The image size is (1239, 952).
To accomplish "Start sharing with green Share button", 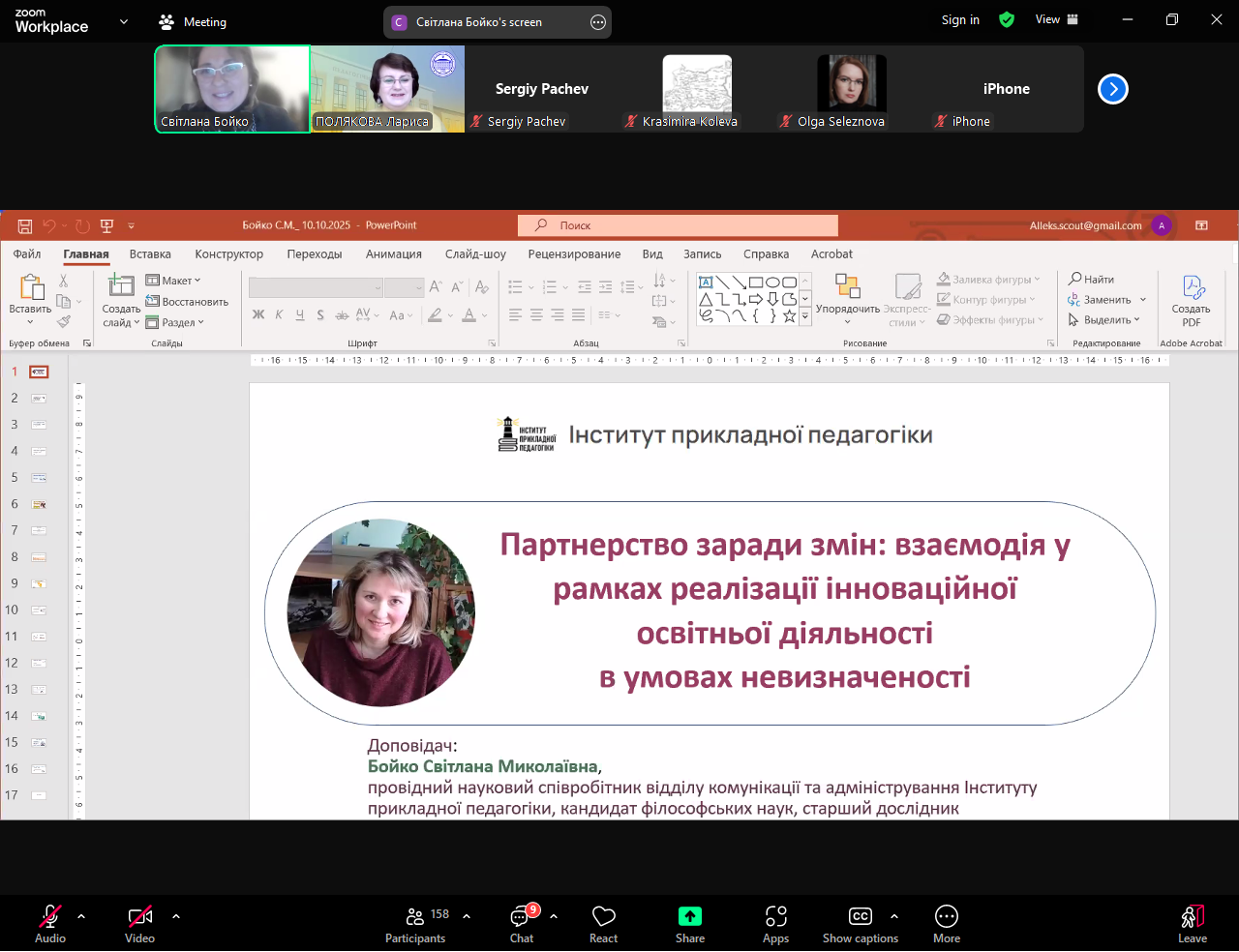I will click(690, 923).
